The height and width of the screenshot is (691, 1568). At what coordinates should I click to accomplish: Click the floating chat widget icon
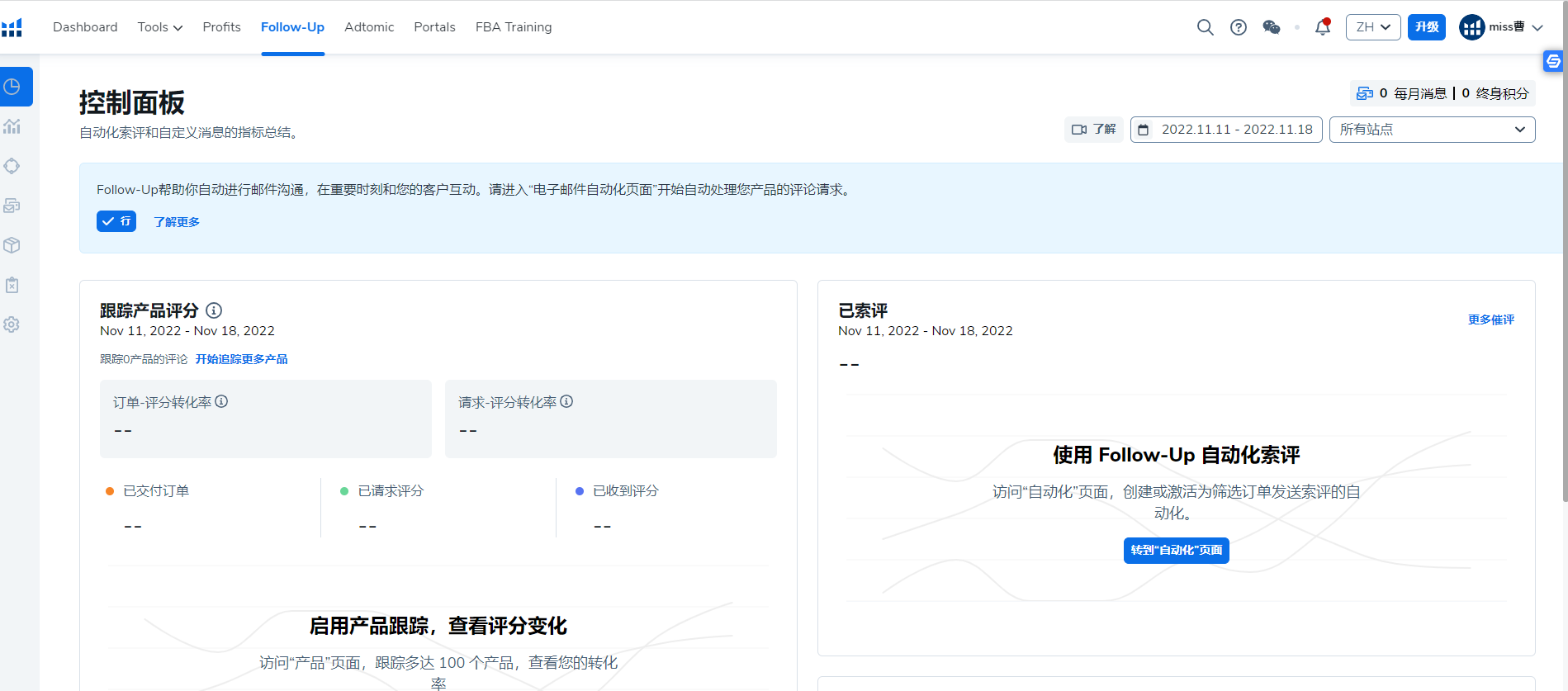click(1553, 61)
